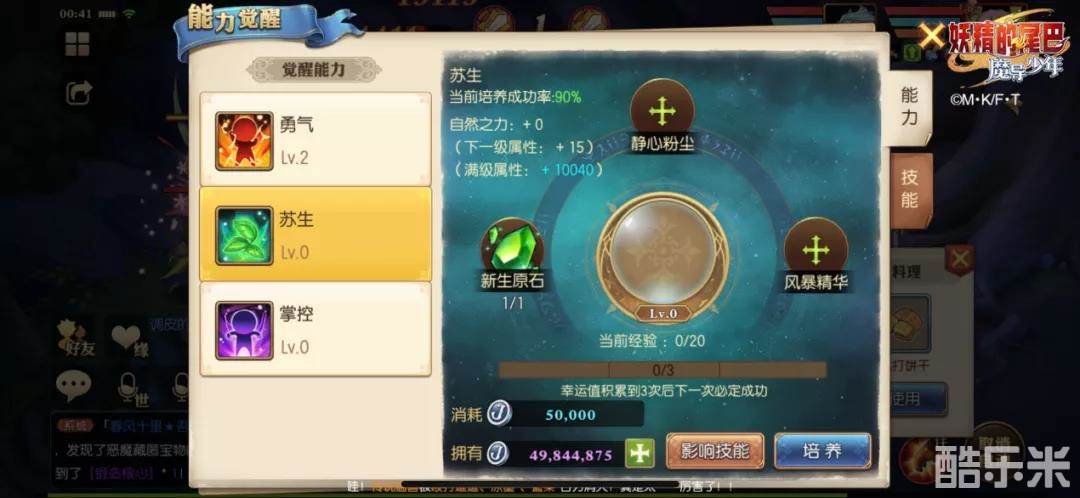Add 静心粉尘 material via plus slot
Viewport: 1080px width, 498px height.
662,110
